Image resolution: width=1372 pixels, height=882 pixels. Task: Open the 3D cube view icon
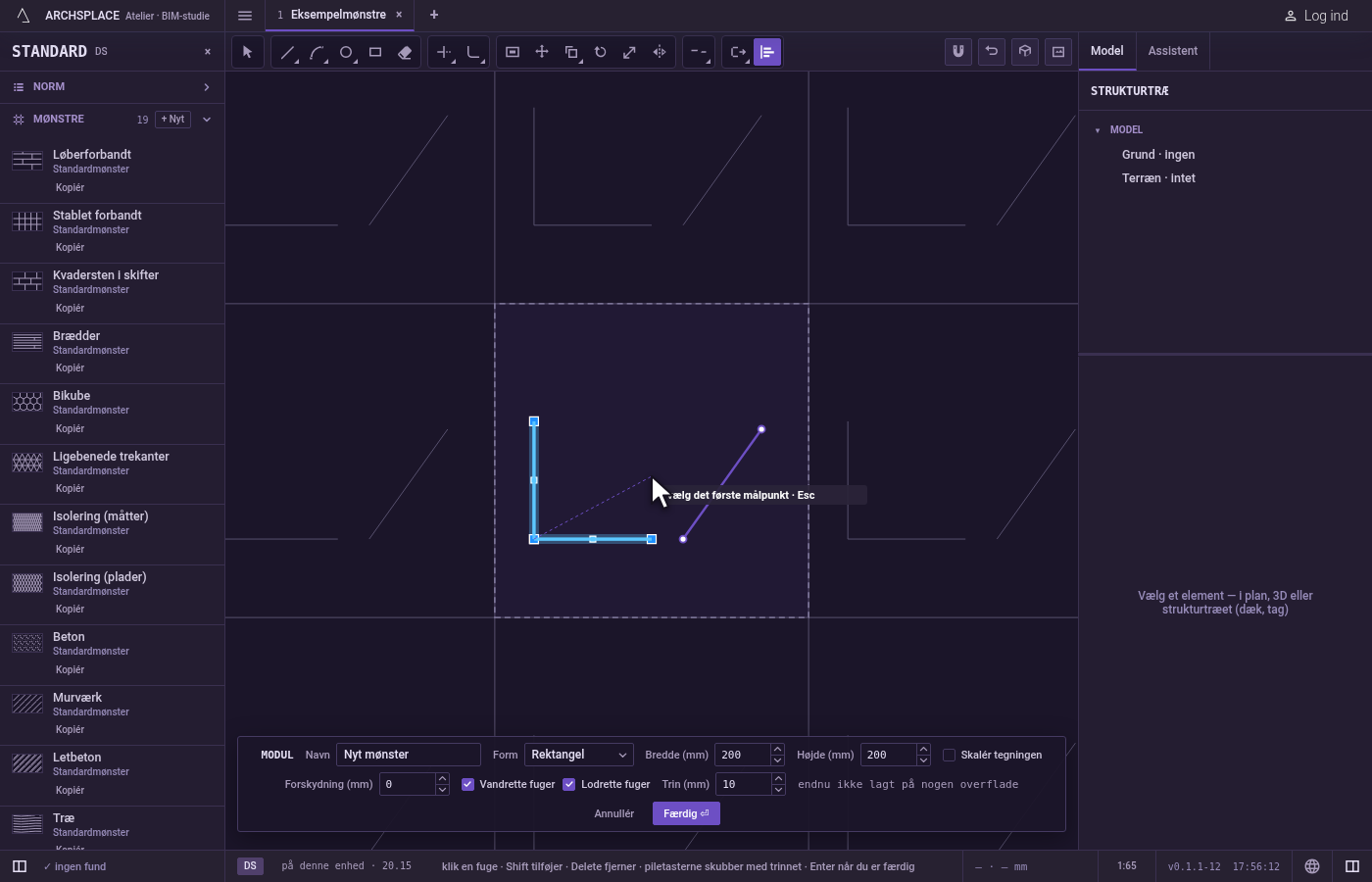1025,52
